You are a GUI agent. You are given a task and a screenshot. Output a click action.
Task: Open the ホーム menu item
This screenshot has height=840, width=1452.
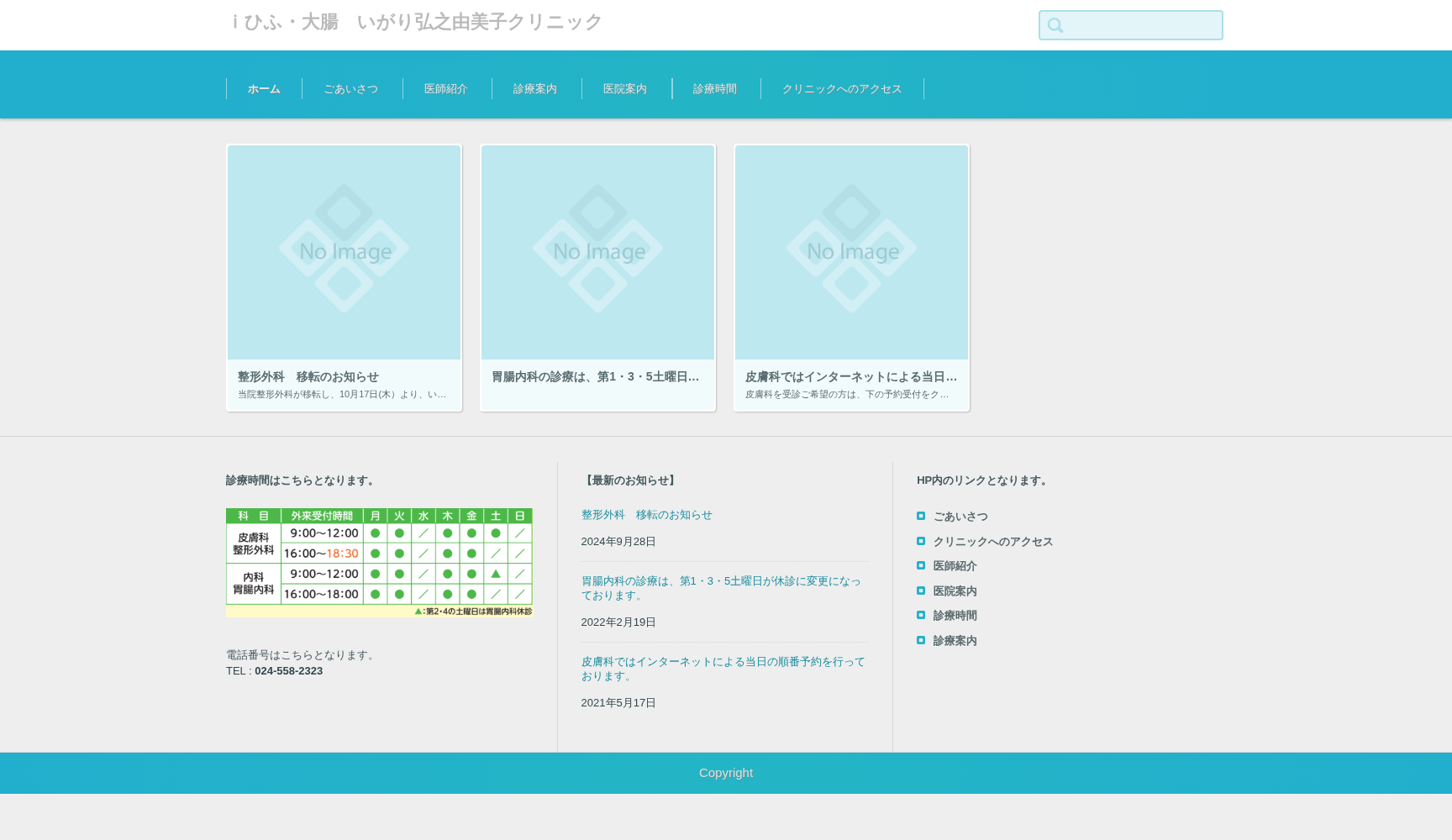click(x=264, y=89)
